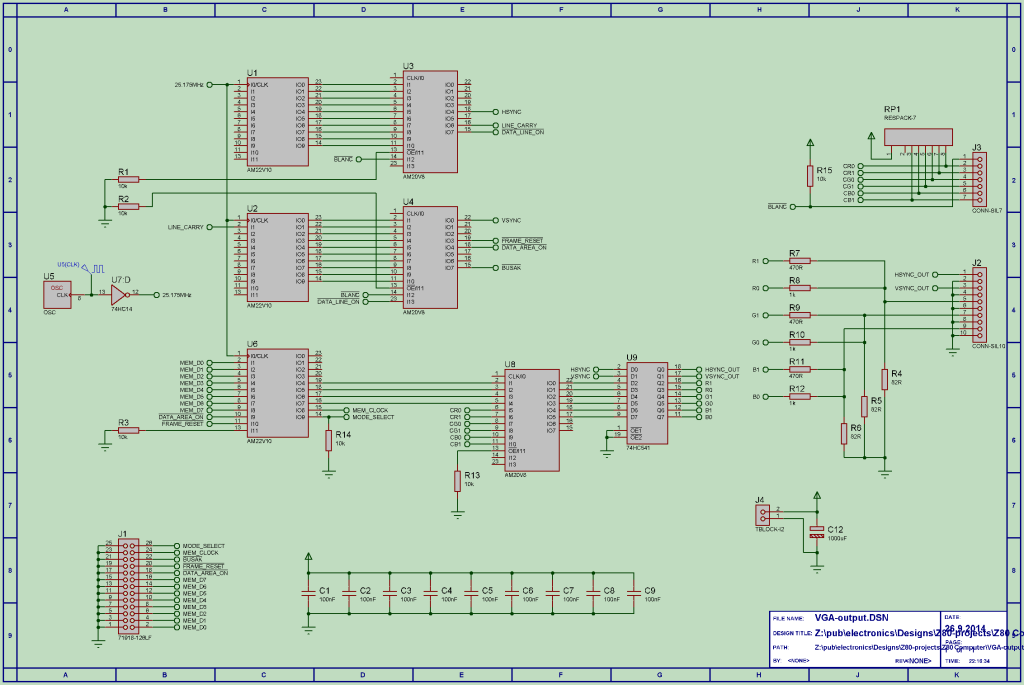Click the U7:D 74HC14 inverter symbol
1024x685 pixels.
120,295
